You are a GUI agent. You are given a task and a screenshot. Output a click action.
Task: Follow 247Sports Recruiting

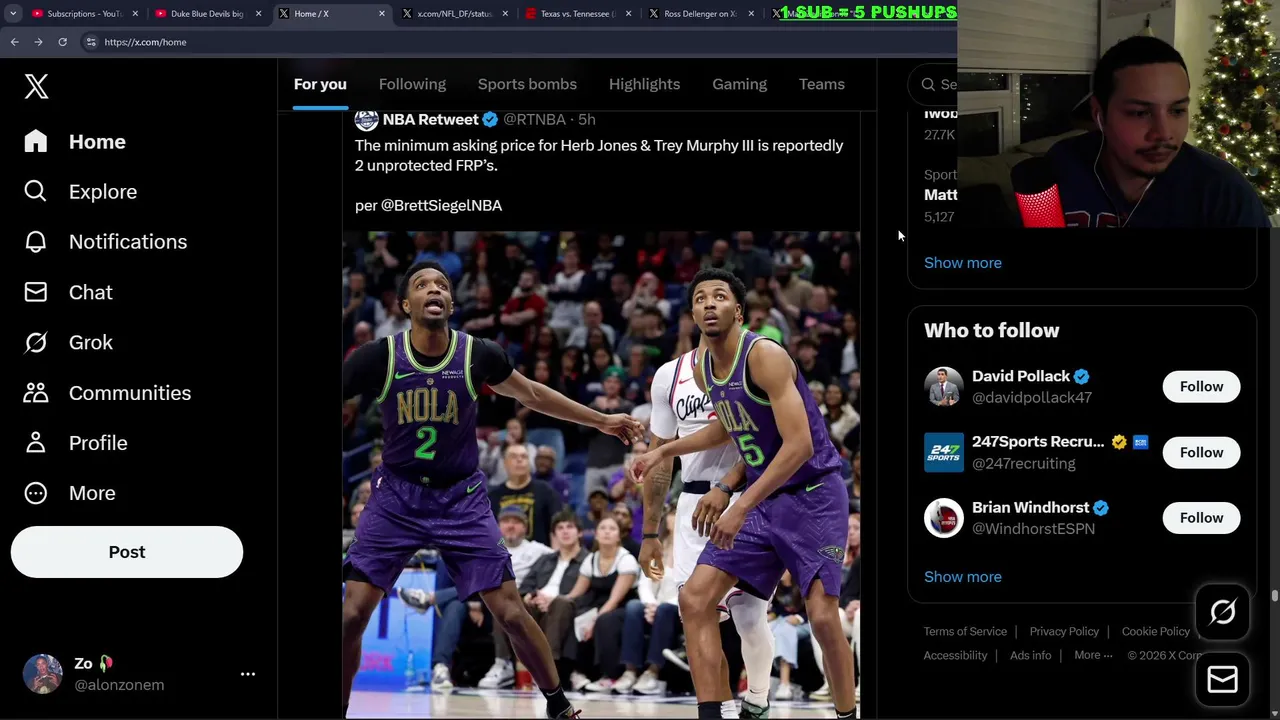pyautogui.click(x=1201, y=452)
